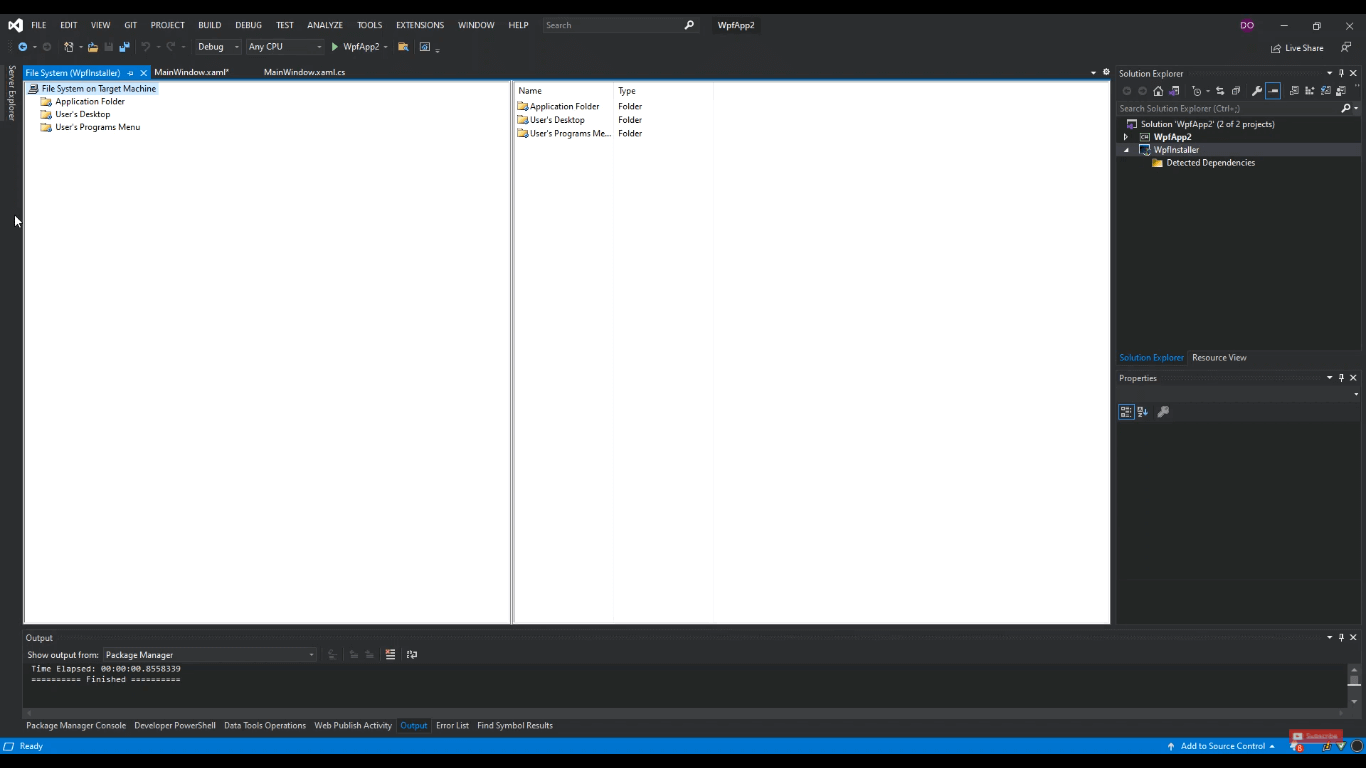Activate the Sync with Active Document icon
Screen dimensions: 1366x768
click(x=1220, y=90)
